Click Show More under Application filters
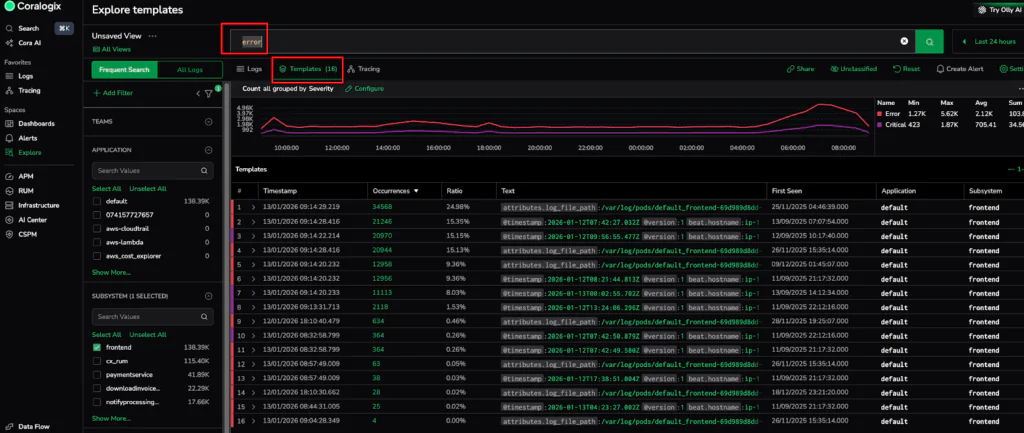Screen dimensions: 1024x433 tap(110, 271)
